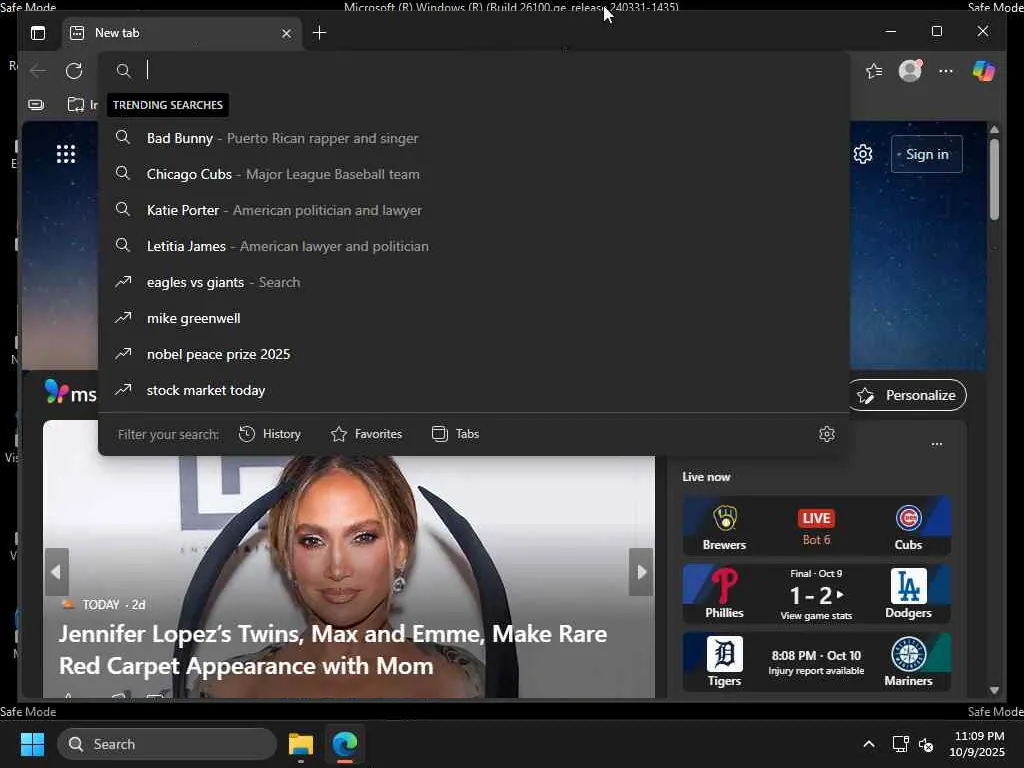The height and width of the screenshot is (768, 1024).
Task: Click Microsoft Edge taskbar icon
Action: [344, 744]
